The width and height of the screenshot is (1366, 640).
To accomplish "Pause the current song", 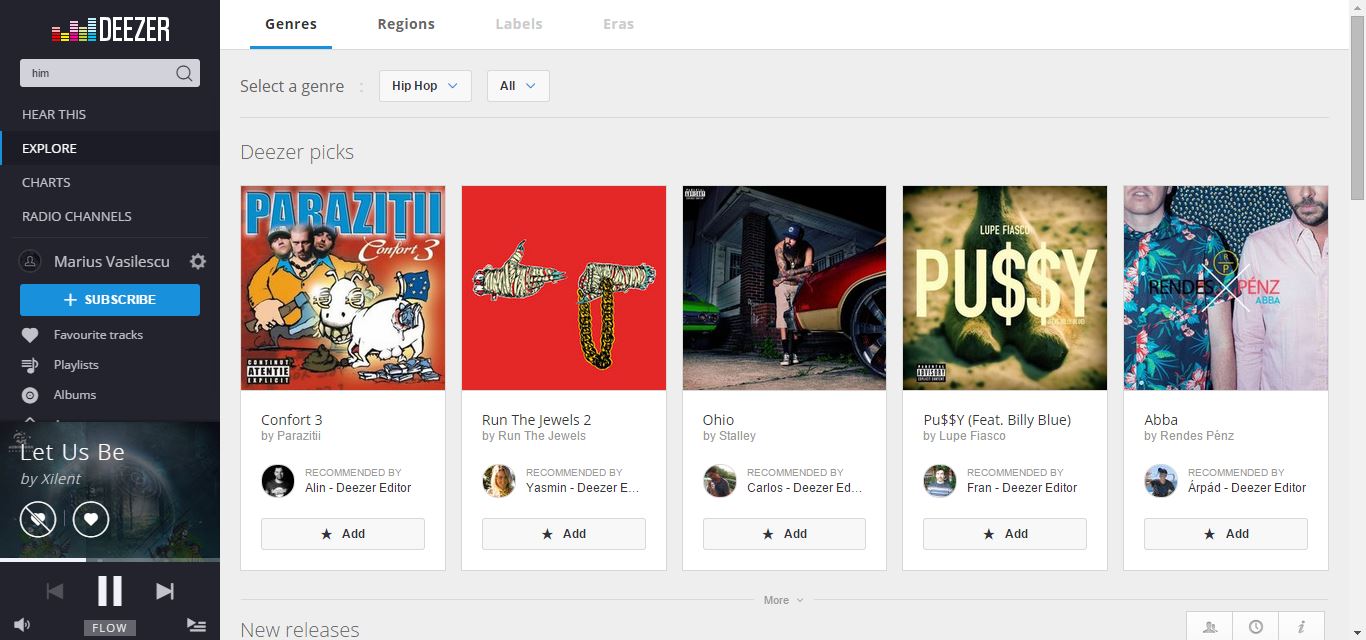I will point(110,591).
